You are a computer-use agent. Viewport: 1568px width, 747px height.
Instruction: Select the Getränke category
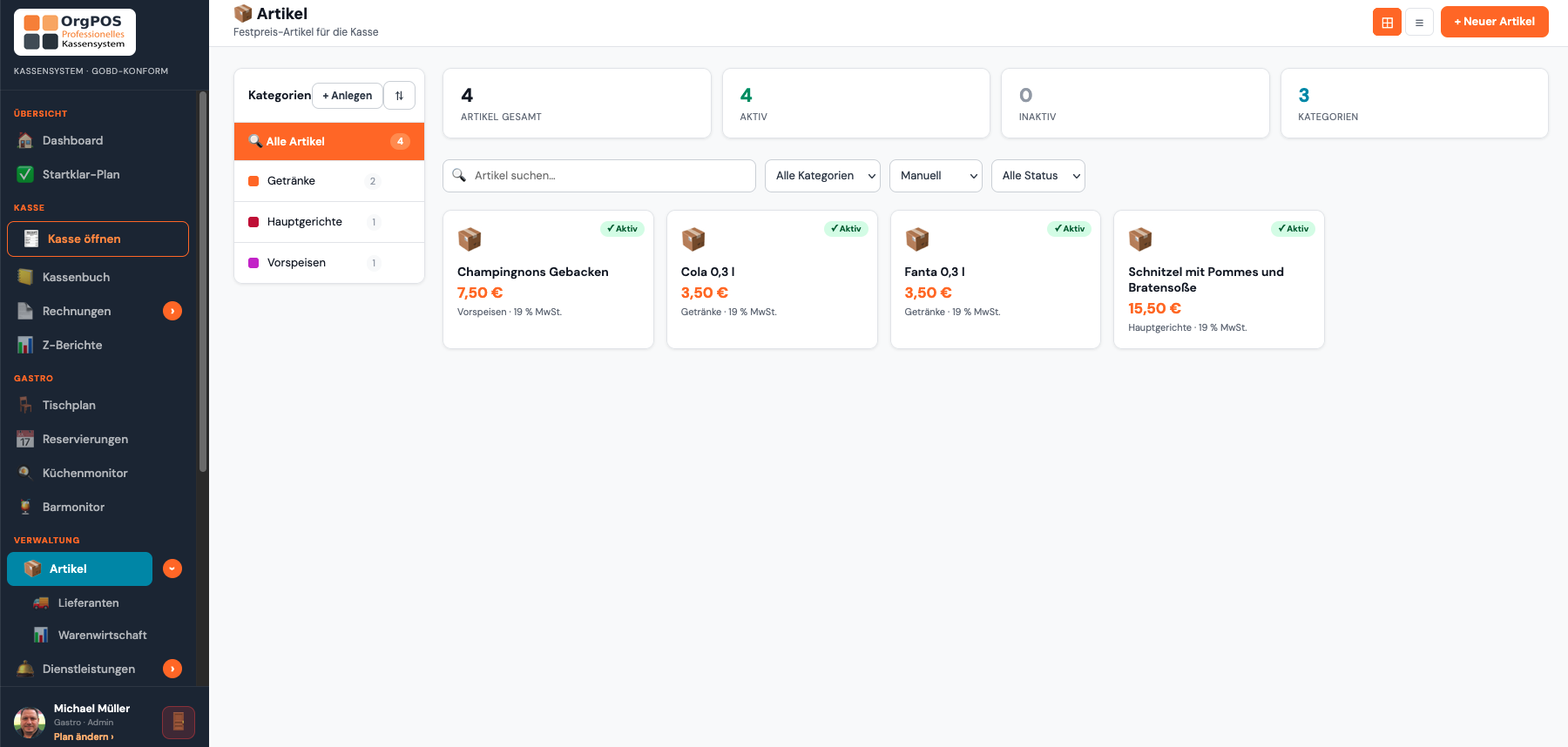tap(329, 181)
